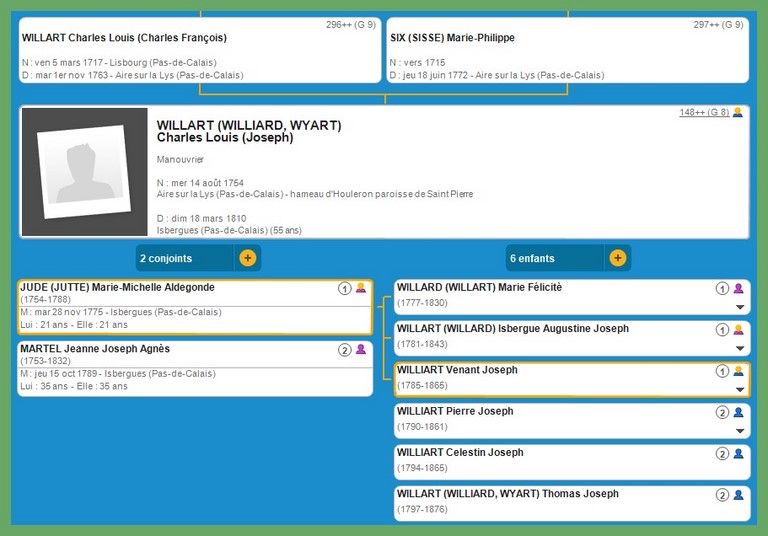Click the profile photo placeholder thumbnail
Viewport: 768px width, 536px height.
84,172
